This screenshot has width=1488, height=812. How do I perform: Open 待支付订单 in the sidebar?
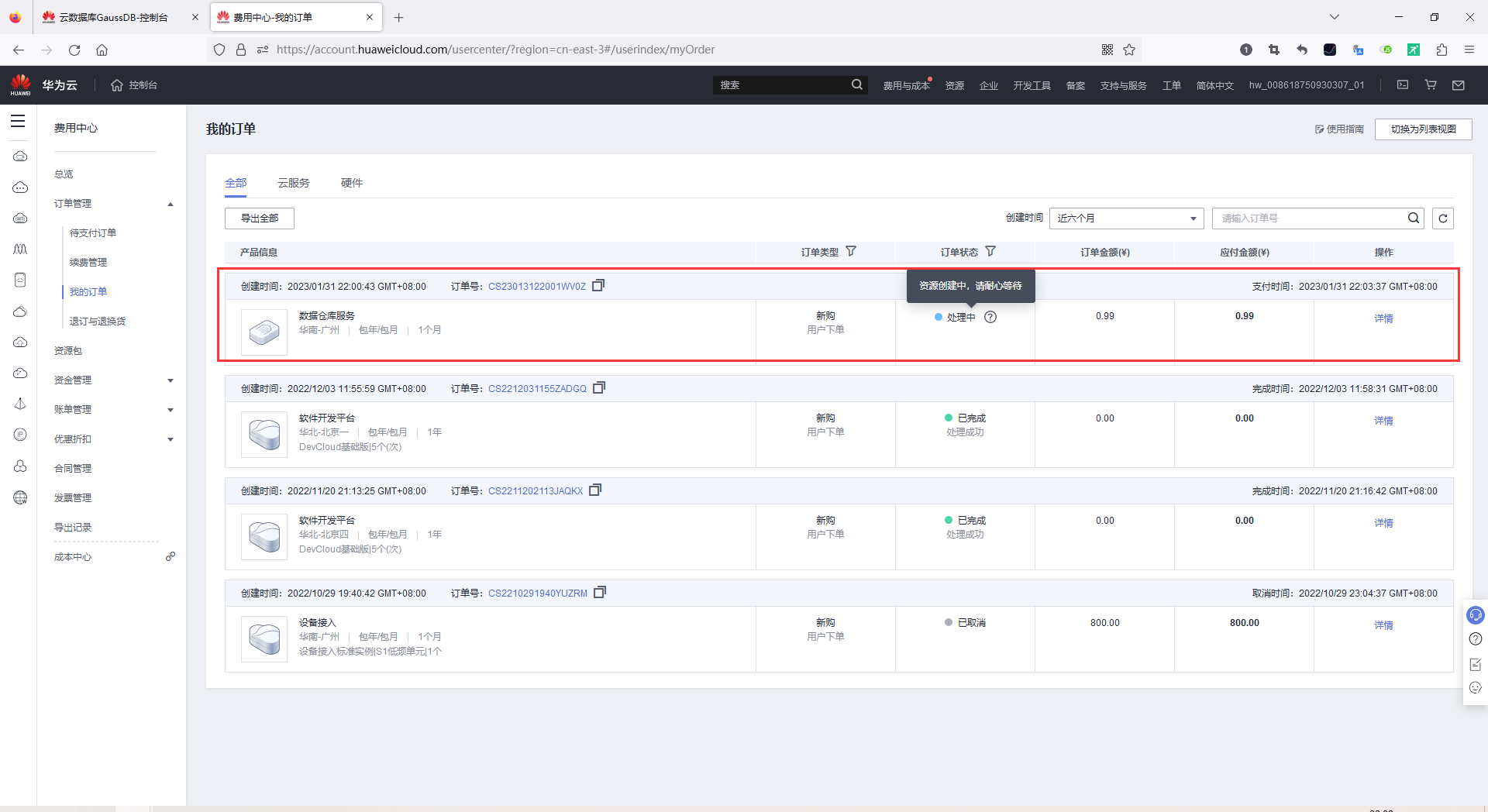[x=93, y=233]
